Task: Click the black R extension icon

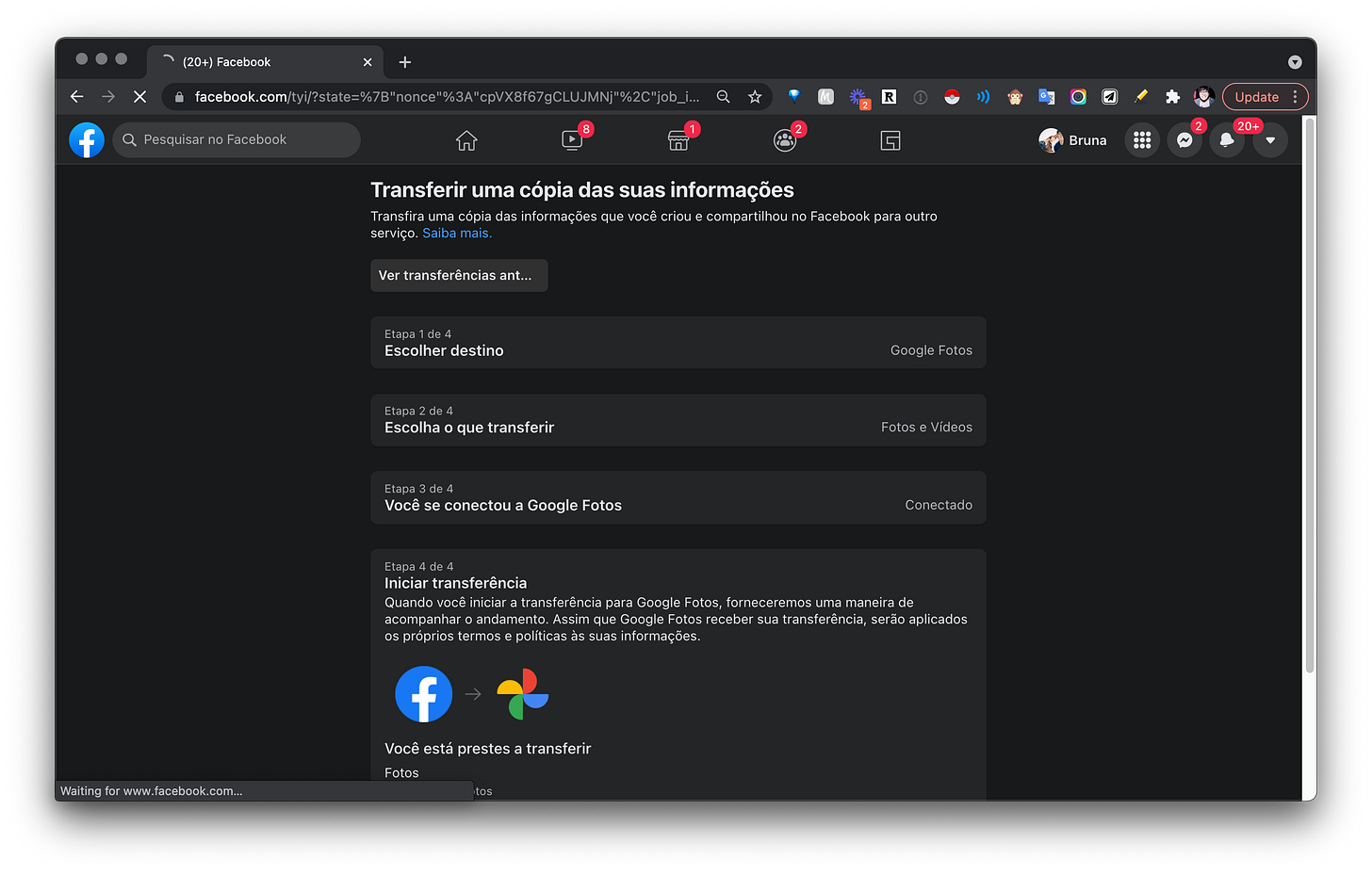Action: (889, 96)
